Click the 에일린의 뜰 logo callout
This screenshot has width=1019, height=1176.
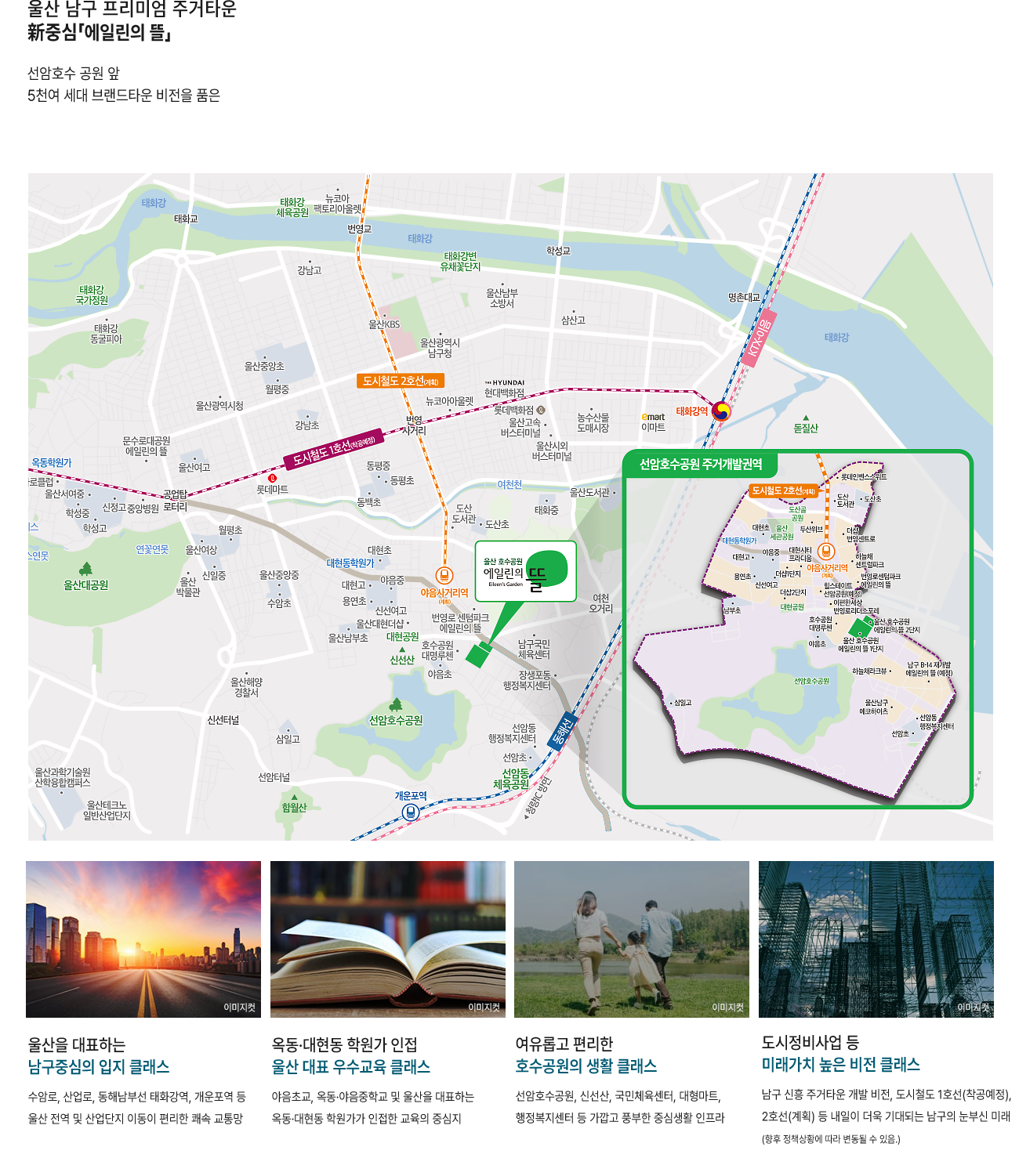525,571
